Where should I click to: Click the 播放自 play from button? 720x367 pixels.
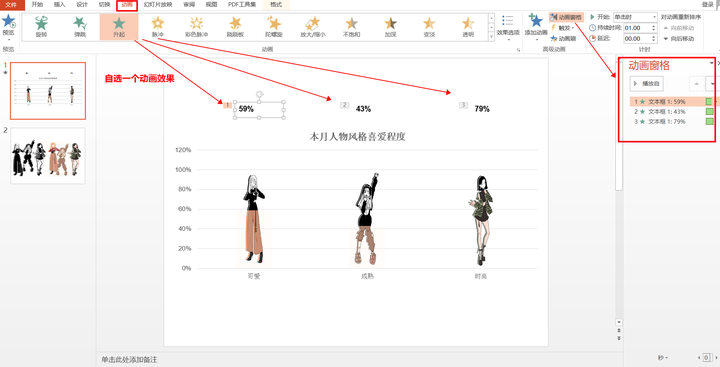pos(647,84)
